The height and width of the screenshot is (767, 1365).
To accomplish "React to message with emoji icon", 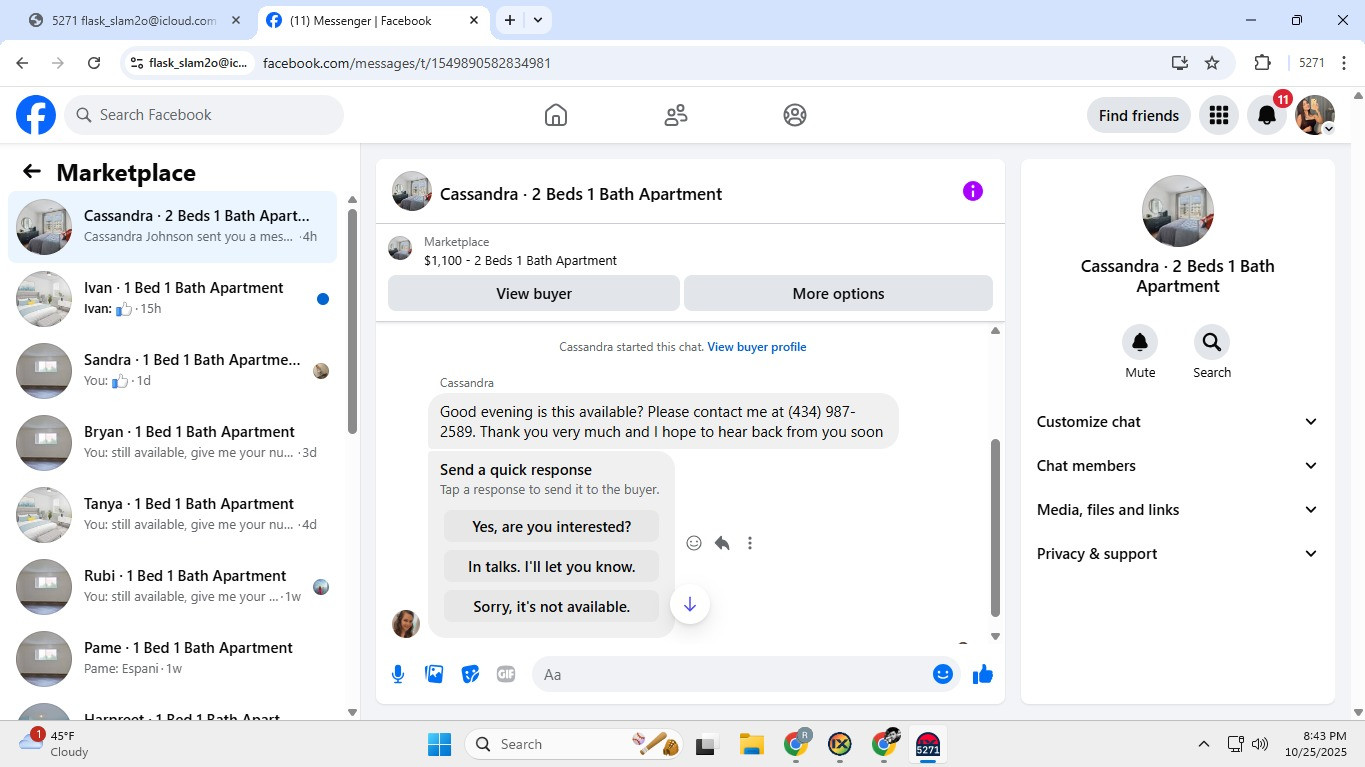I will (694, 543).
